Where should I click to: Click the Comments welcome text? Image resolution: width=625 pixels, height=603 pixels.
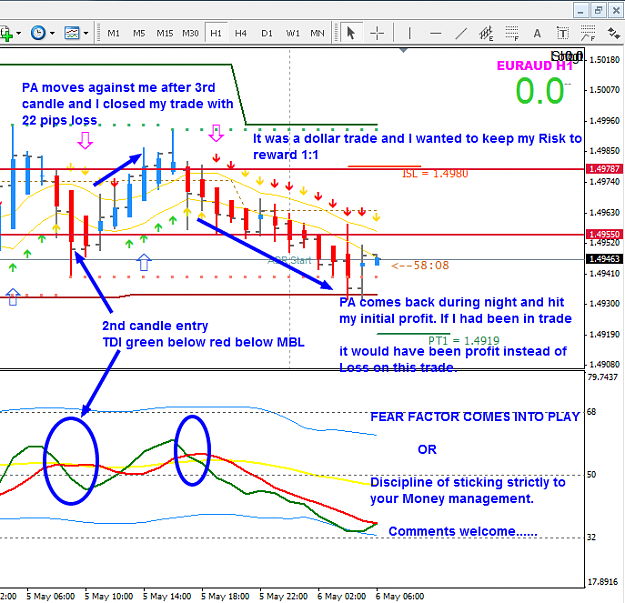[x=463, y=531]
